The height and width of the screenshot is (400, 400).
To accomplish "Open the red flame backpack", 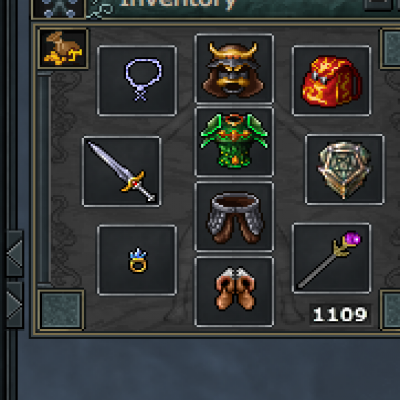I will (331, 81).
